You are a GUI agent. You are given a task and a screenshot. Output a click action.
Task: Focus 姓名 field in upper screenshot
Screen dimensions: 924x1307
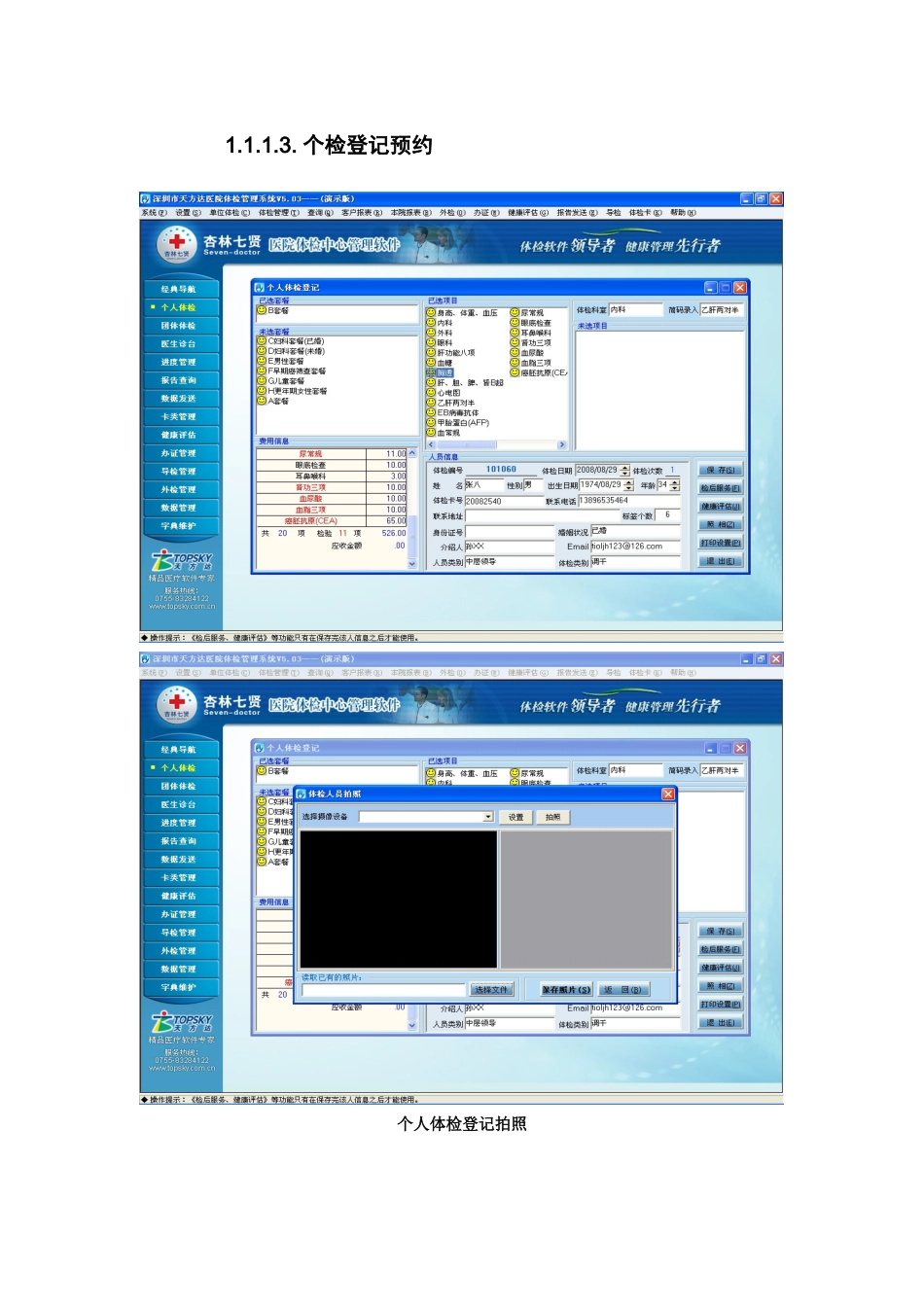pos(484,485)
